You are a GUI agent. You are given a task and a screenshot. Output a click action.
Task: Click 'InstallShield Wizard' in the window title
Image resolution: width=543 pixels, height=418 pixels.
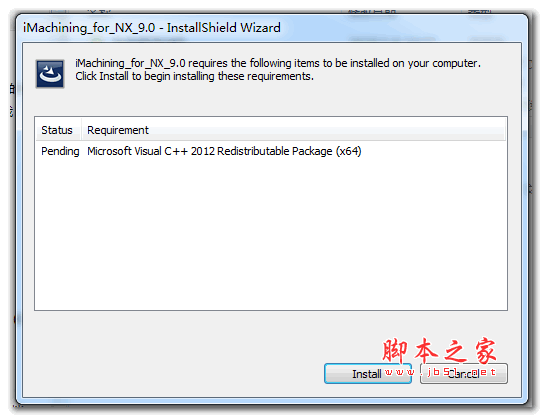[x=224, y=28]
